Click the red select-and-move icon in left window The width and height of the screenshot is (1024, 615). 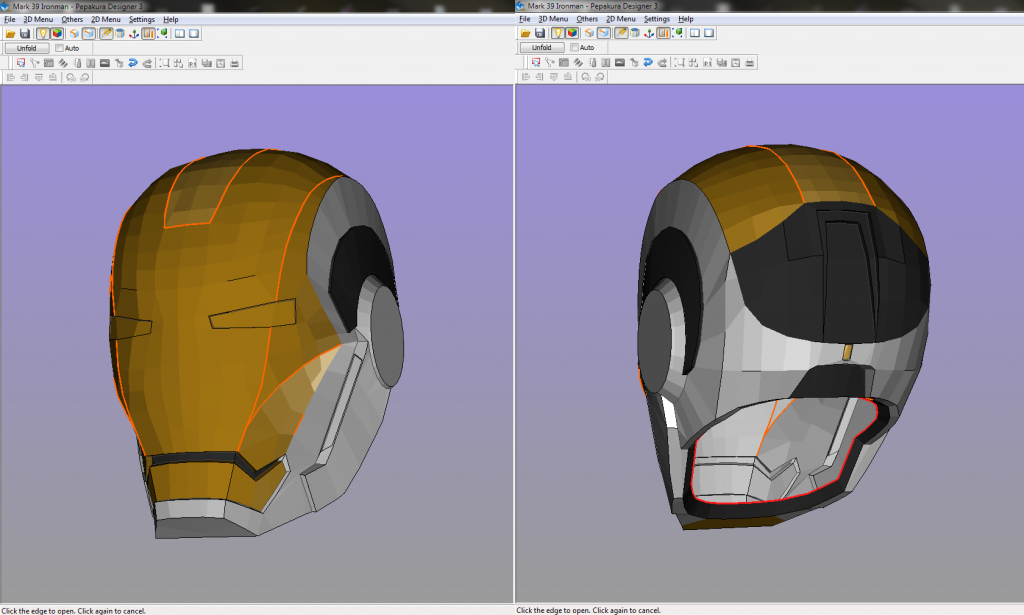pyautogui.click(x=20, y=63)
